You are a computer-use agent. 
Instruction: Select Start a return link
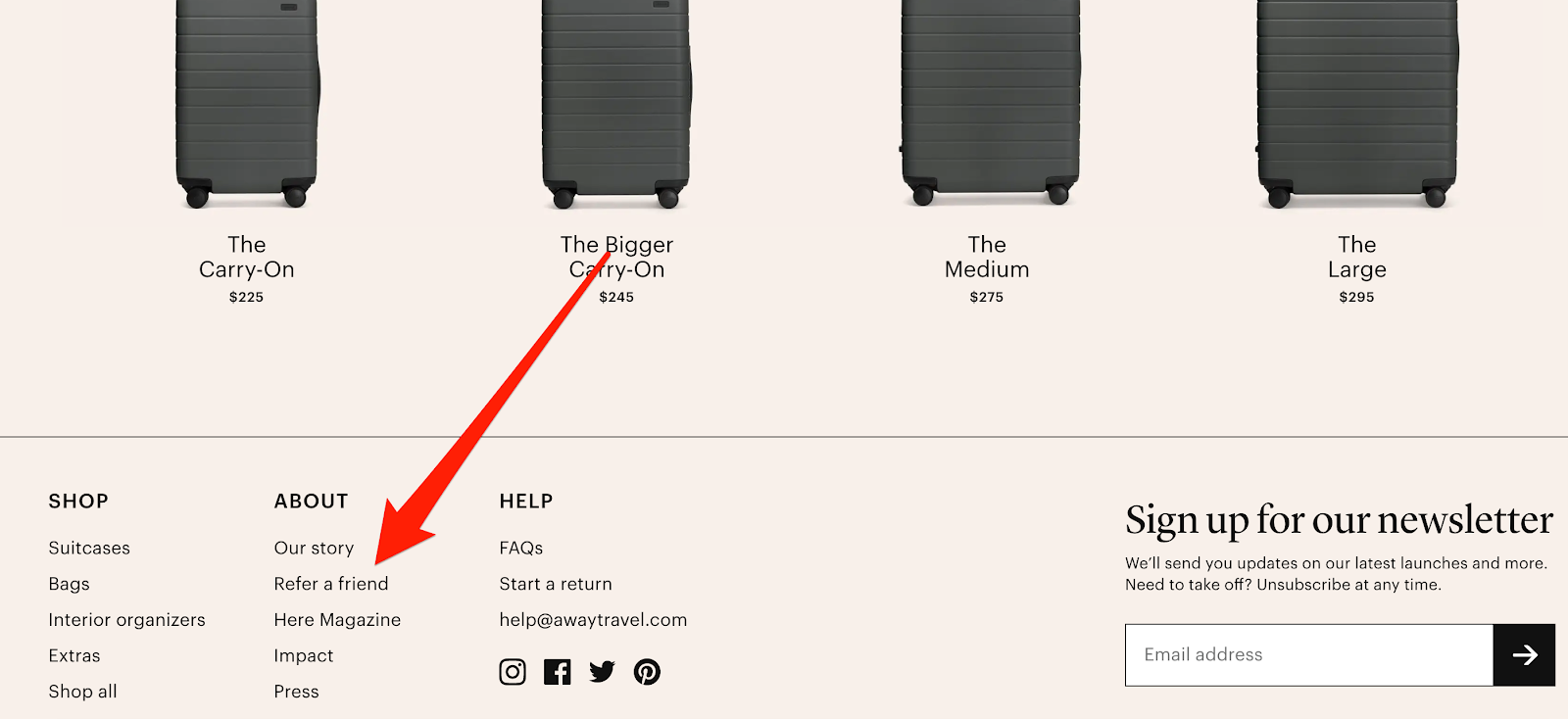[x=556, y=584]
